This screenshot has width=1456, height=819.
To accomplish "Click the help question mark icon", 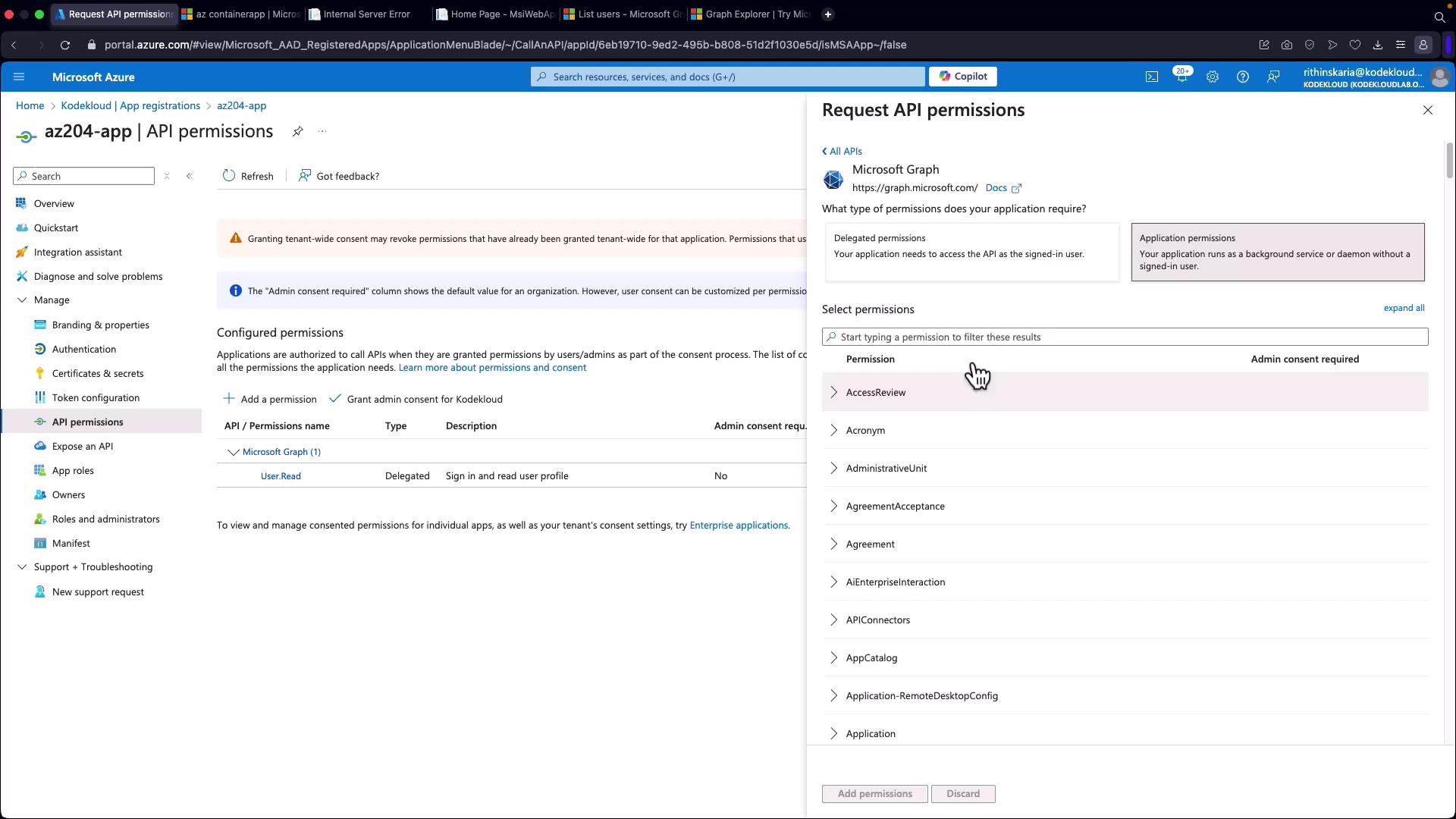I will click(x=1242, y=77).
